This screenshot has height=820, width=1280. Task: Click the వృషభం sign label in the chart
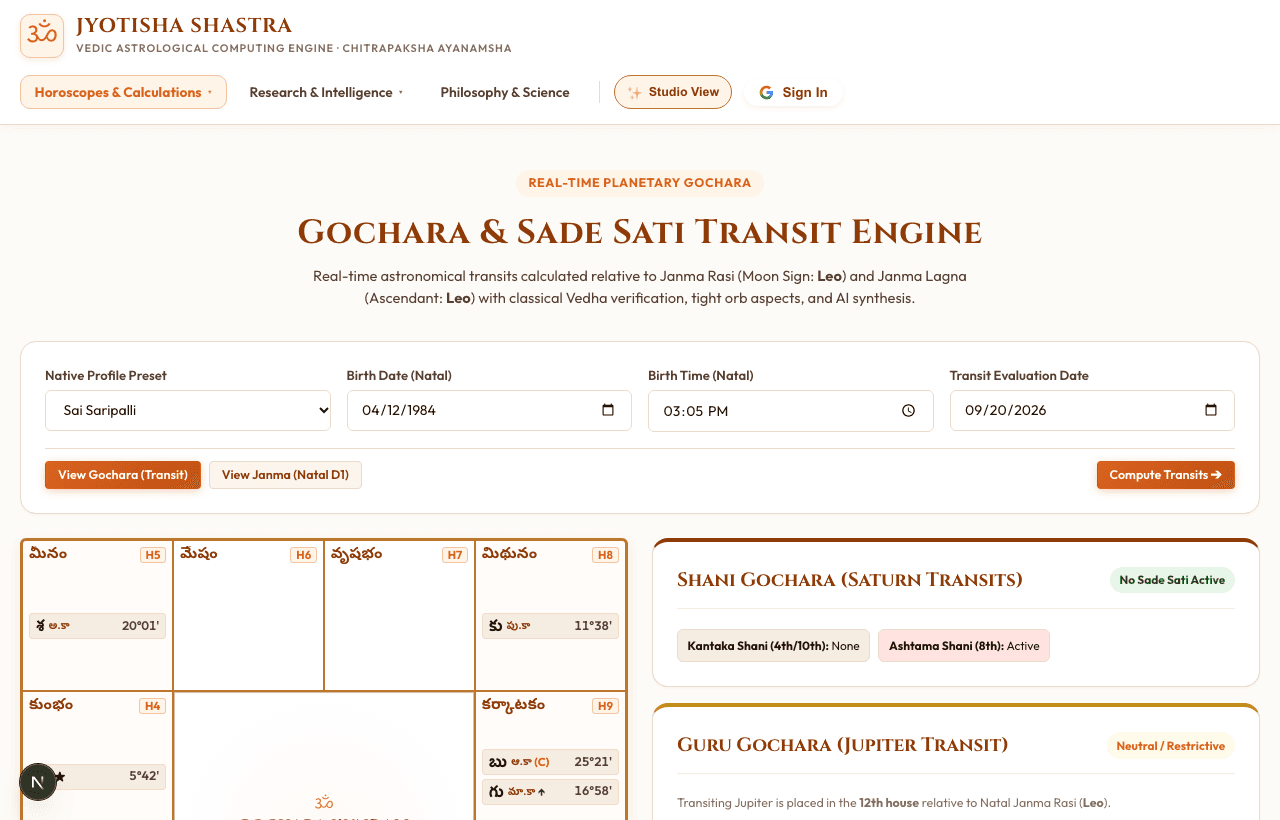pos(357,554)
